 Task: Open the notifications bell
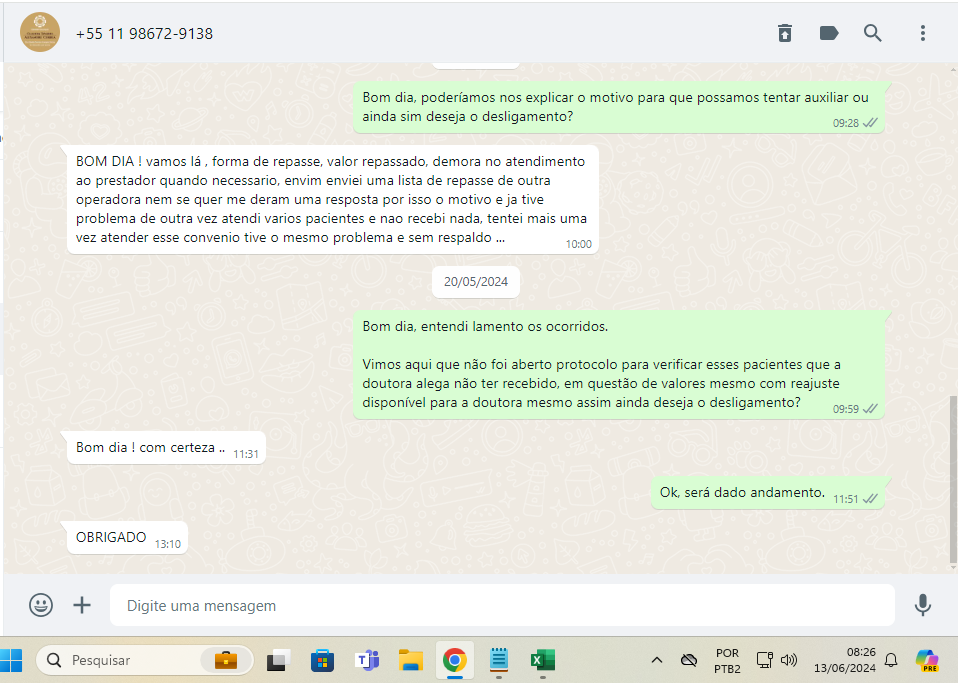pos(891,660)
